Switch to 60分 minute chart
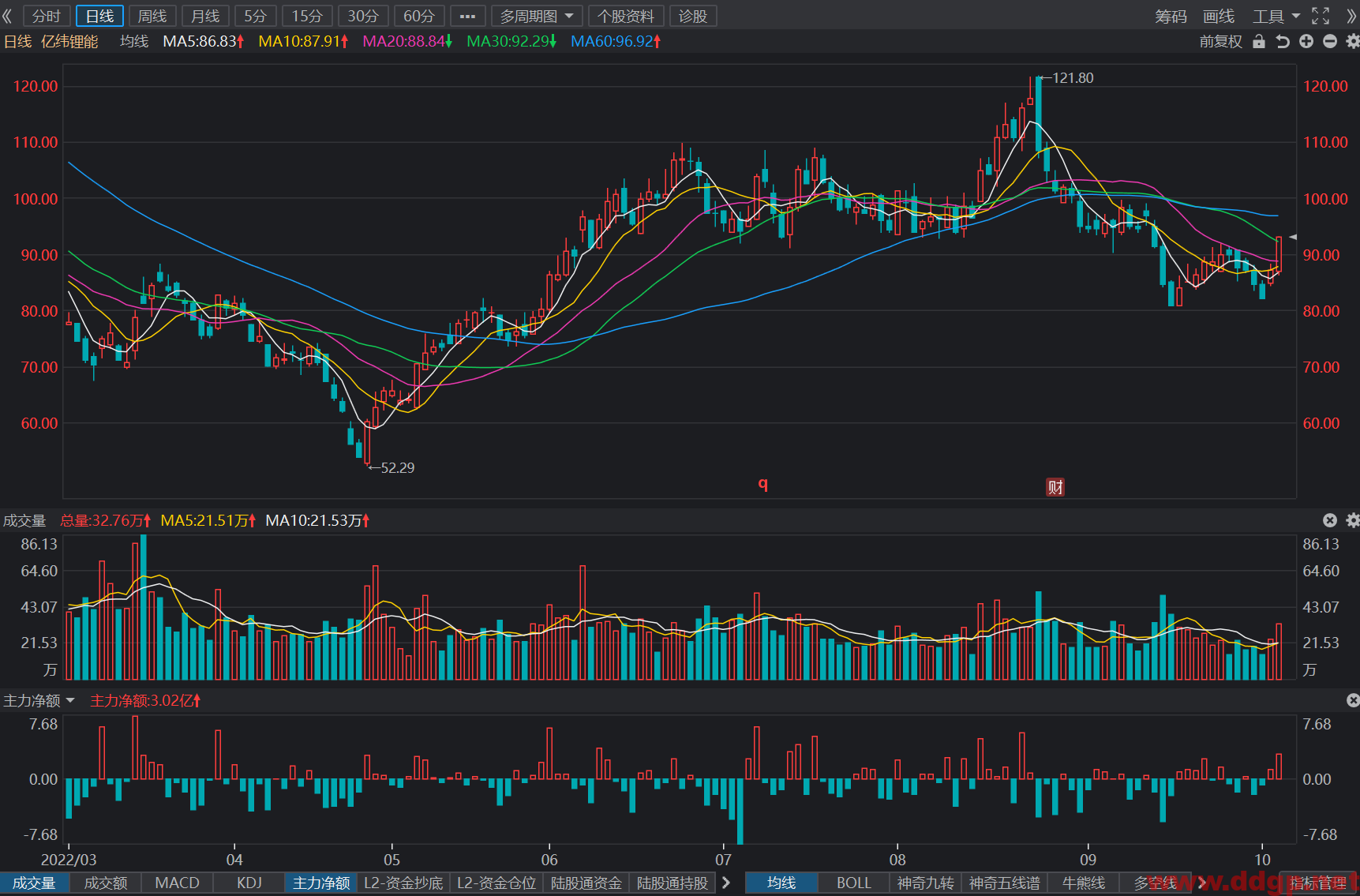Image resolution: width=1360 pixels, height=896 pixels. click(x=419, y=16)
